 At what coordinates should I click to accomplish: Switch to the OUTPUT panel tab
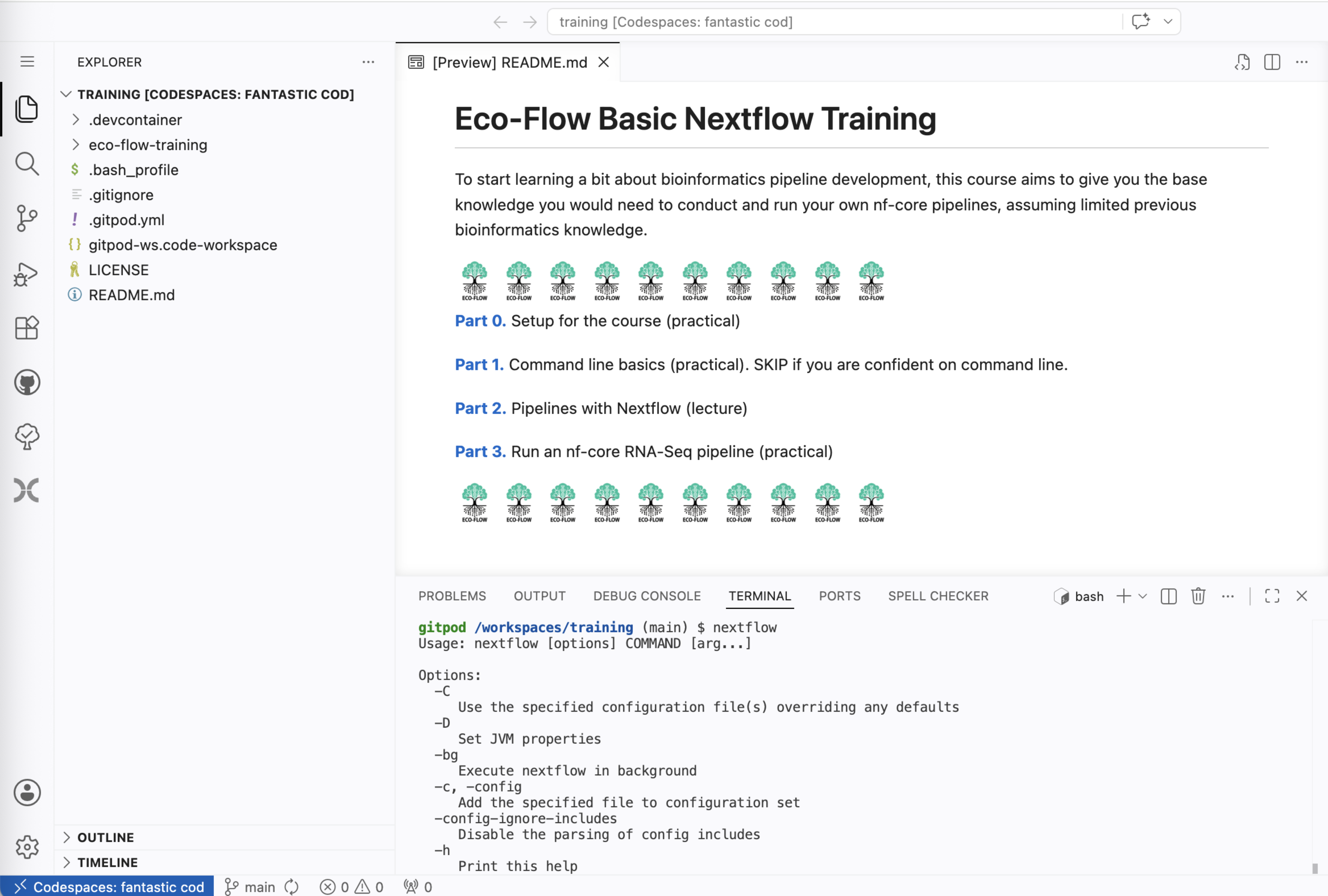539,596
